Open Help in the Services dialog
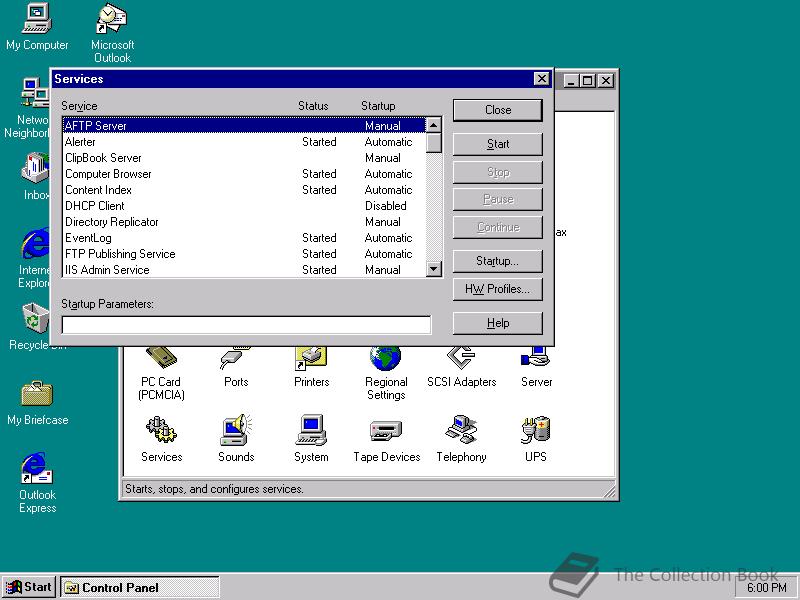 (497, 323)
